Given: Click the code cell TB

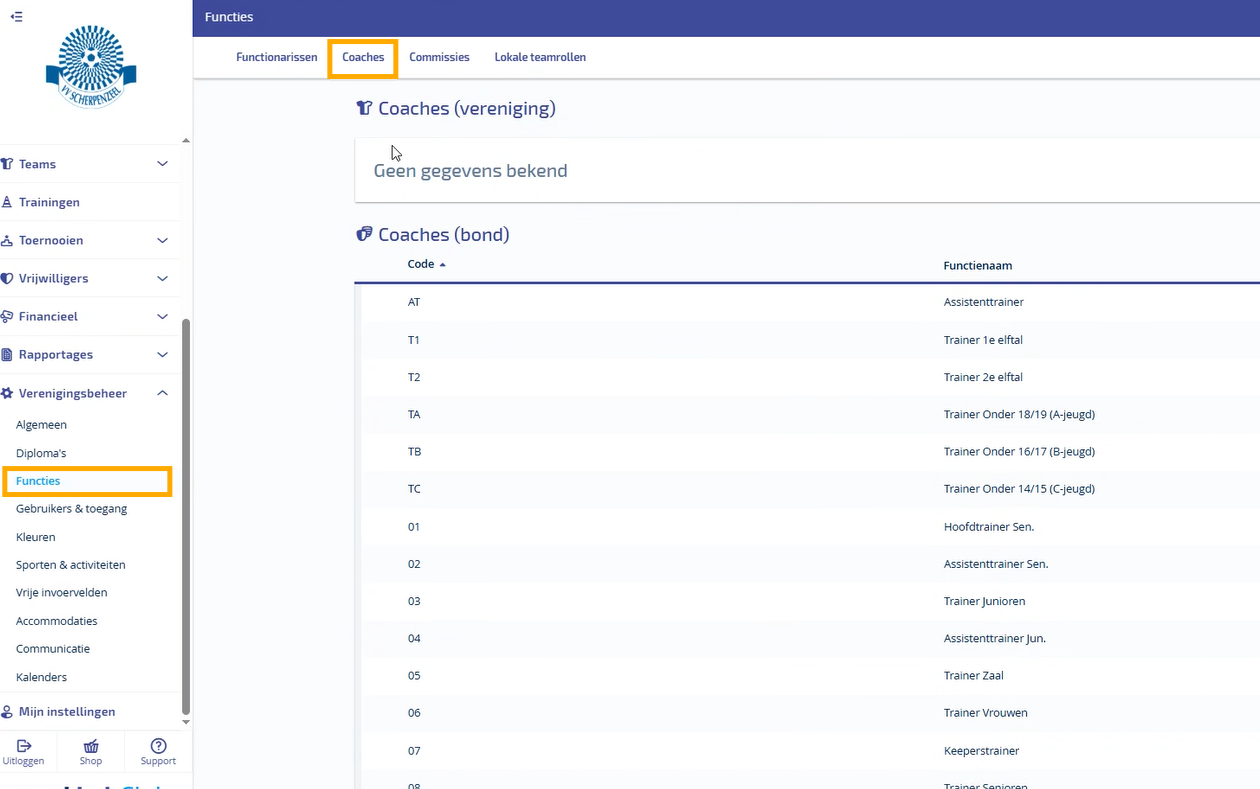Looking at the screenshot, I should [x=415, y=452].
